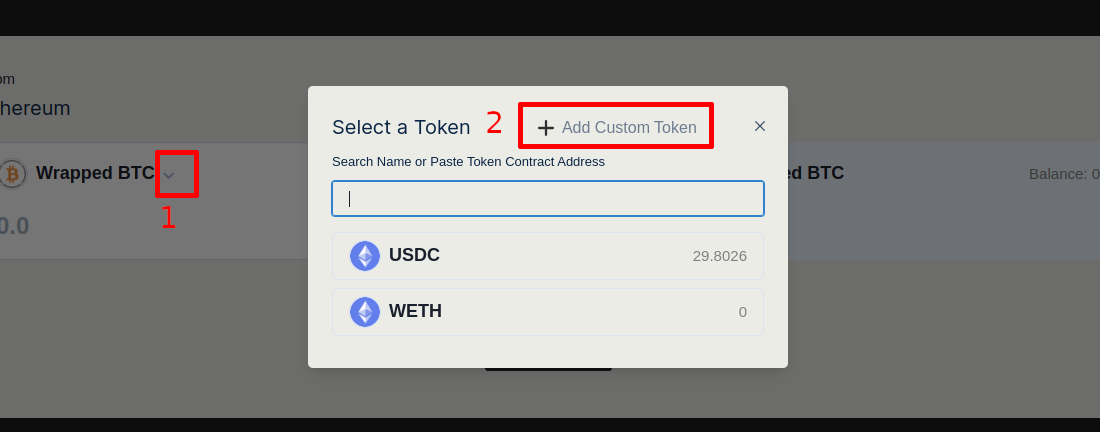Image resolution: width=1100 pixels, height=432 pixels.
Task: Click the Search Name or Paste Token label
Action: (468, 161)
